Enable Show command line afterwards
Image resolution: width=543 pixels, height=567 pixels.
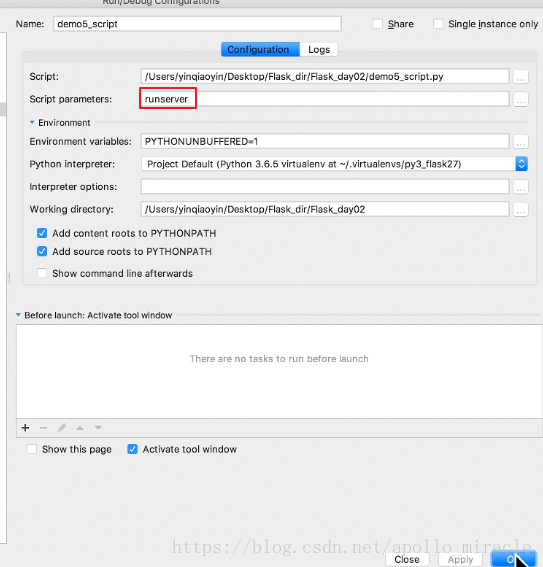coord(42,273)
